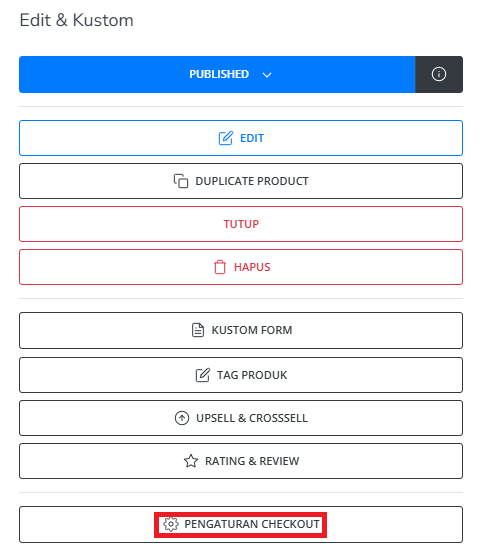Click the pencil icon beside EDIT
Image resolution: width=481 pixels, height=552 pixels.
(x=226, y=138)
